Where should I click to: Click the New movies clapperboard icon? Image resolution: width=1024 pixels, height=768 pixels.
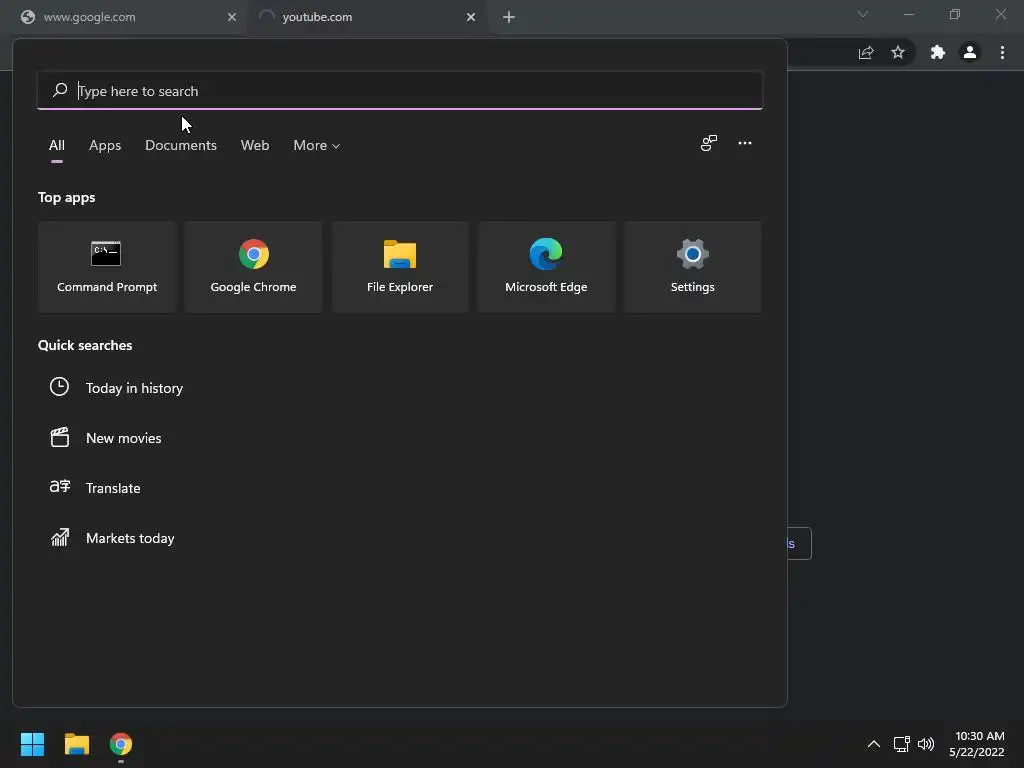(x=59, y=437)
